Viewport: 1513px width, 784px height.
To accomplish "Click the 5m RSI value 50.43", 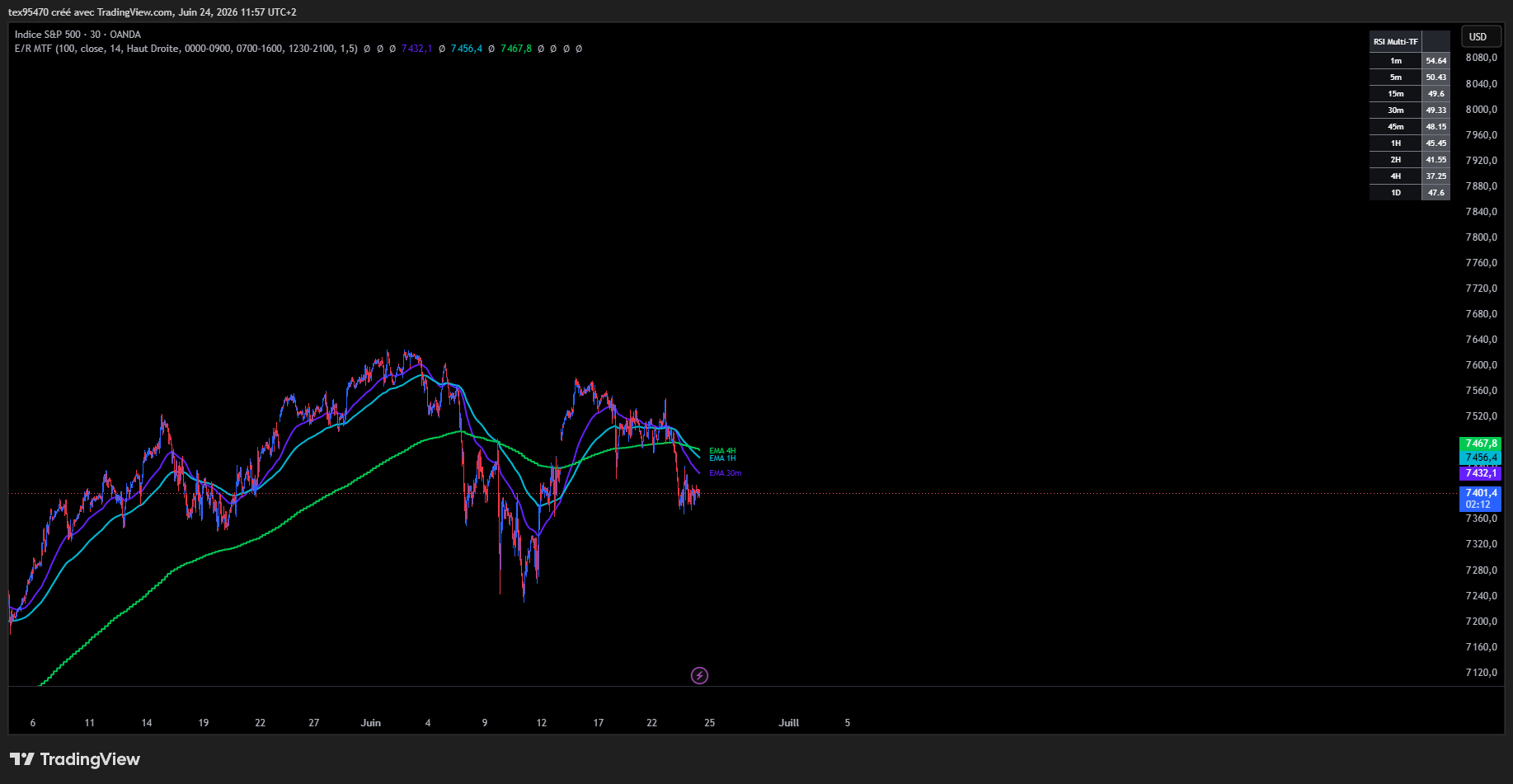I will [1436, 77].
